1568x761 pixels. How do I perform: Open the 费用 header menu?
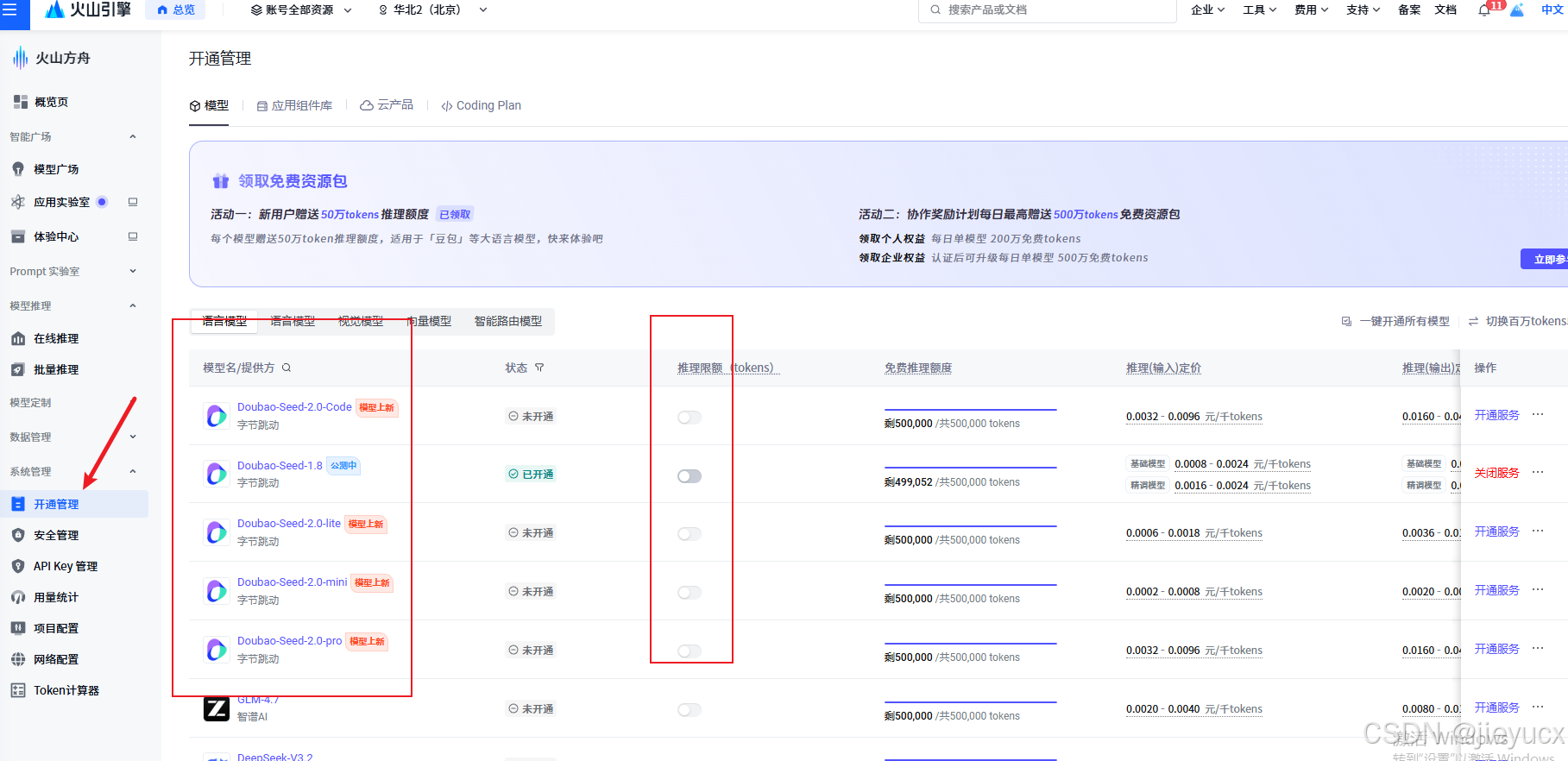click(1311, 10)
